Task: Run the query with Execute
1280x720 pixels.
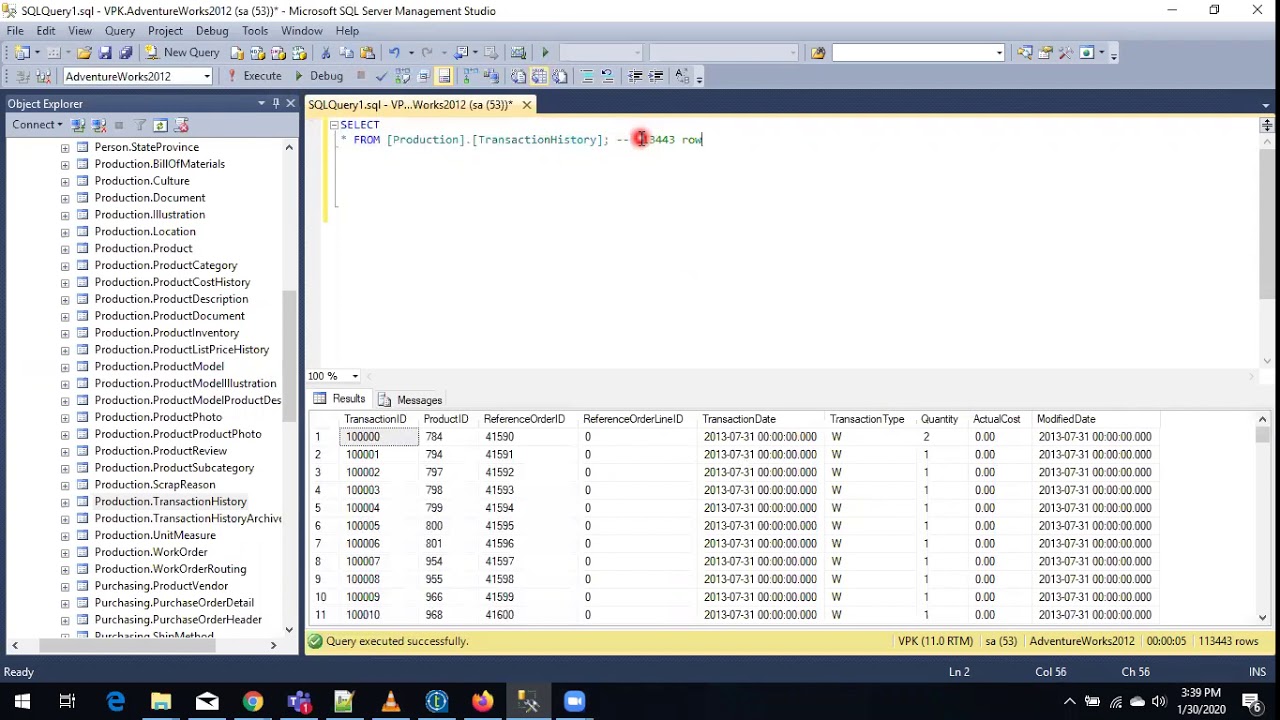Action: [x=254, y=76]
